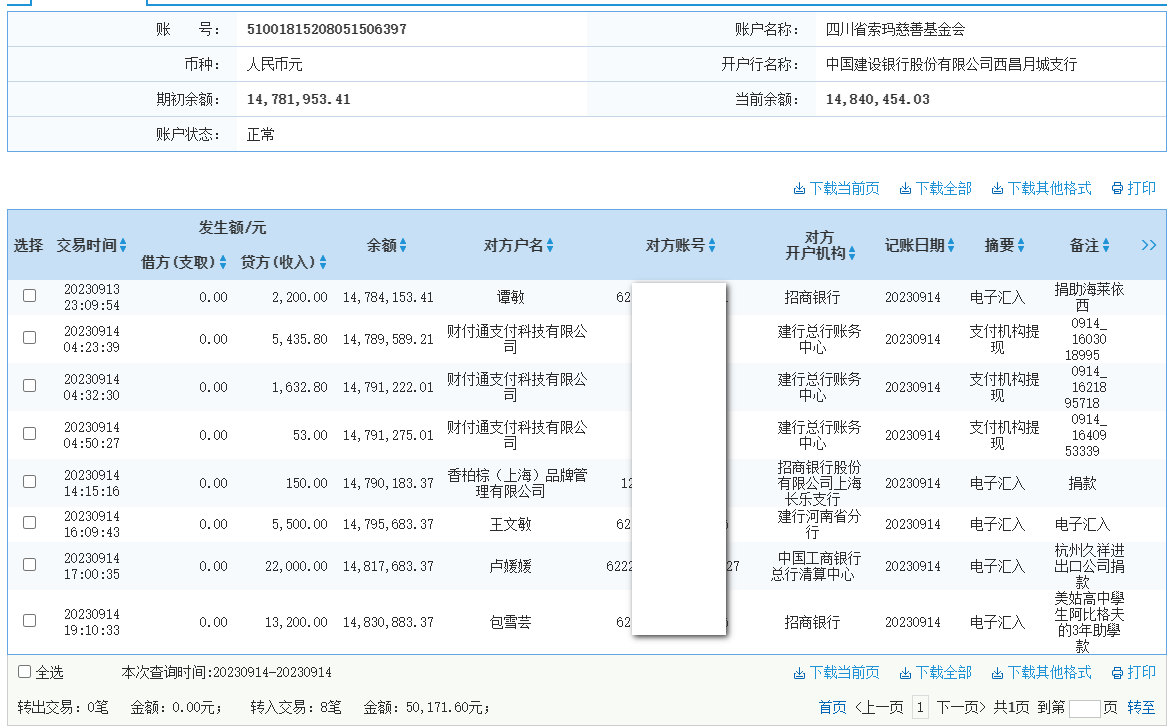Click account status 正常
Image resolution: width=1170 pixels, height=727 pixels.
point(260,134)
